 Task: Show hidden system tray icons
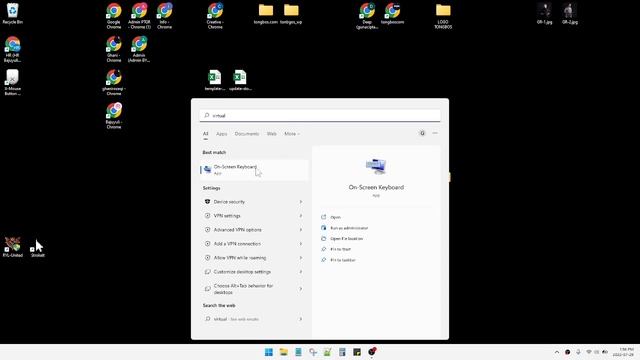557,352
